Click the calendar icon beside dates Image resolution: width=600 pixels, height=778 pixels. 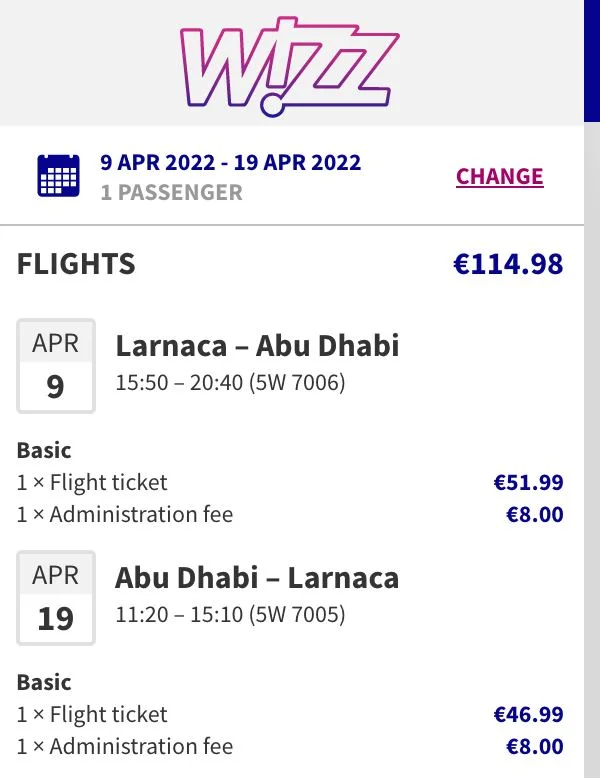tap(58, 176)
